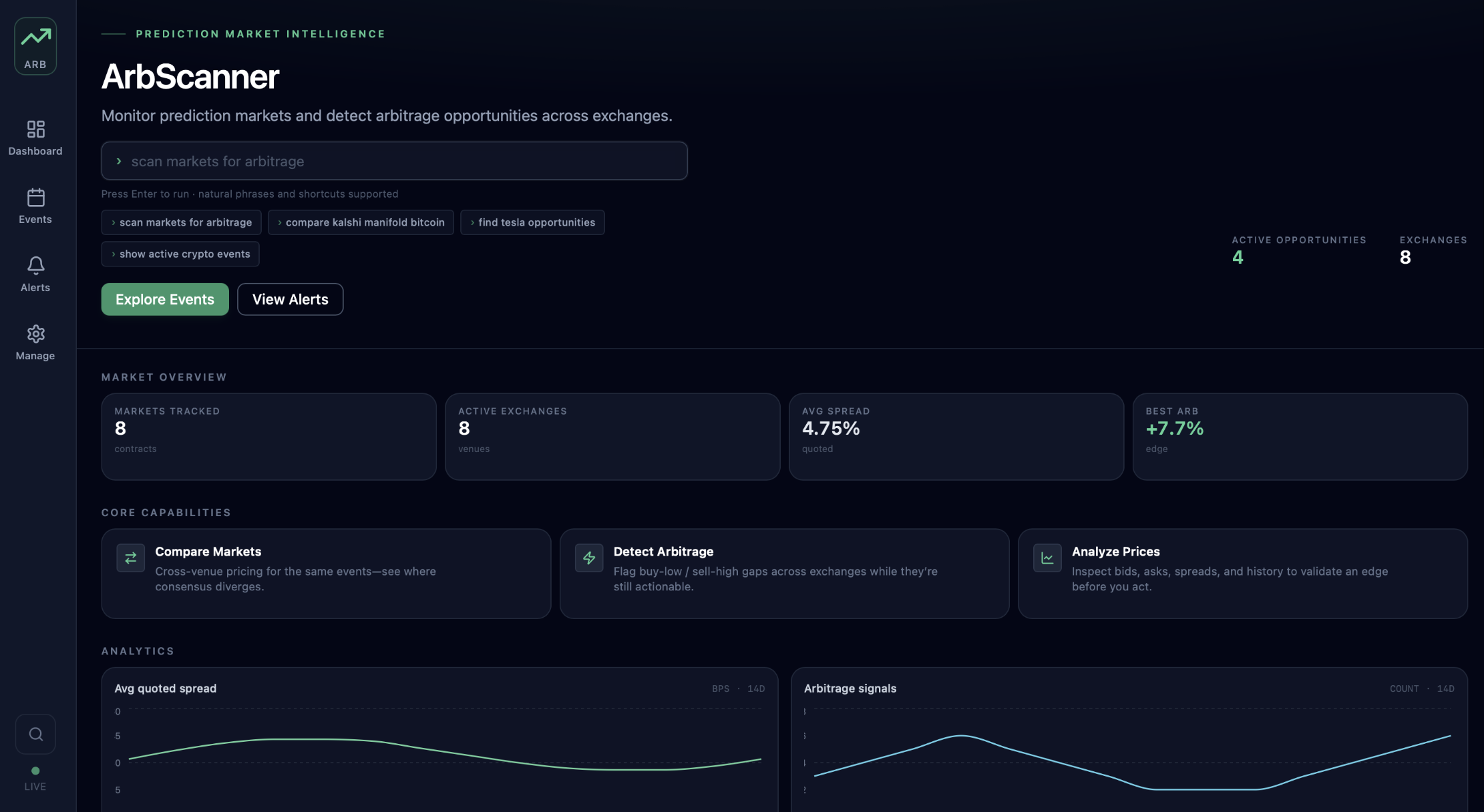1484x812 pixels.
Task: Click the Analyze Prices chart icon
Action: tap(1047, 558)
